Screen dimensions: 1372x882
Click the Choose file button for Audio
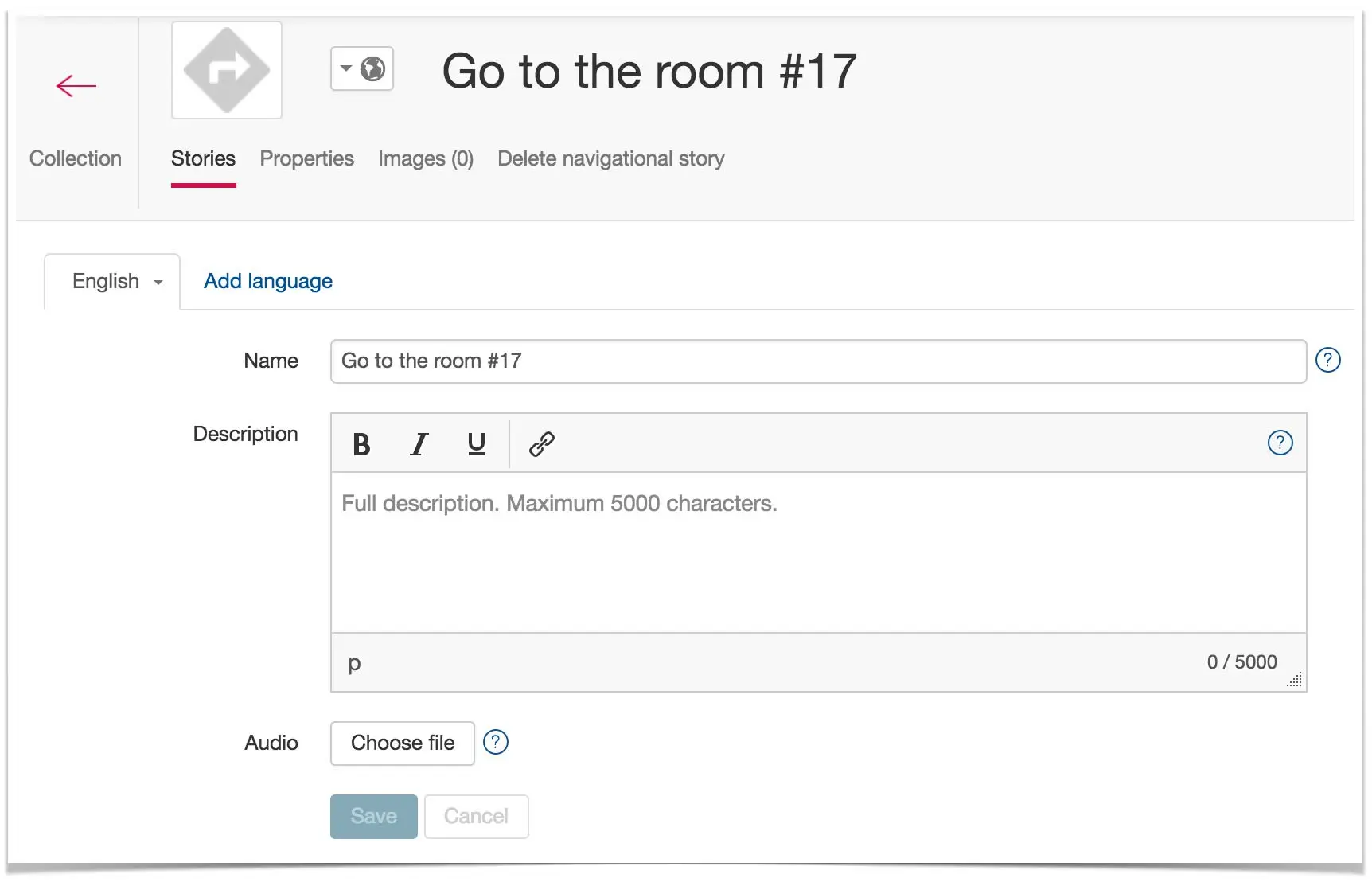coord(403,743)
